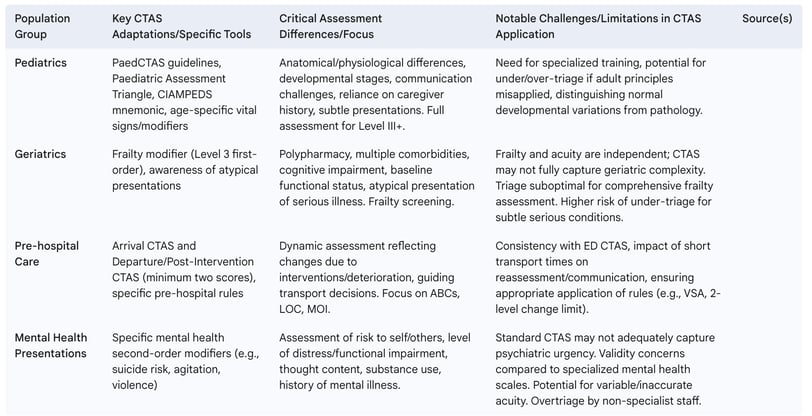This screenshot has height=416, width=812.
Task: Click the Frailty and acuity are independent cell
Action: pyautogui.click(x=604, y=185)
